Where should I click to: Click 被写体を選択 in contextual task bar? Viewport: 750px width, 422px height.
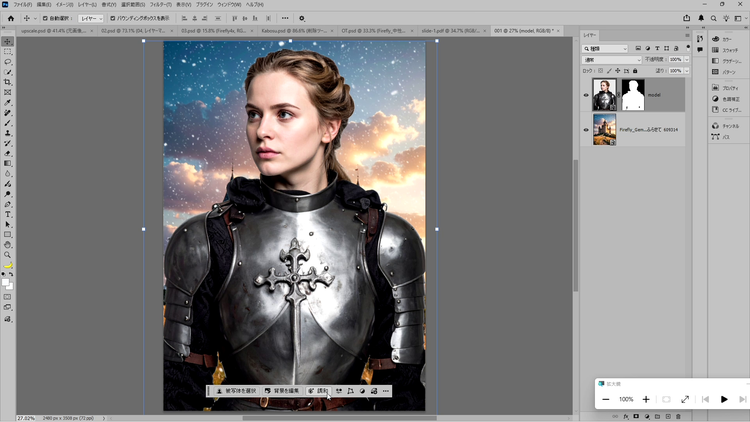coord(236,390)
